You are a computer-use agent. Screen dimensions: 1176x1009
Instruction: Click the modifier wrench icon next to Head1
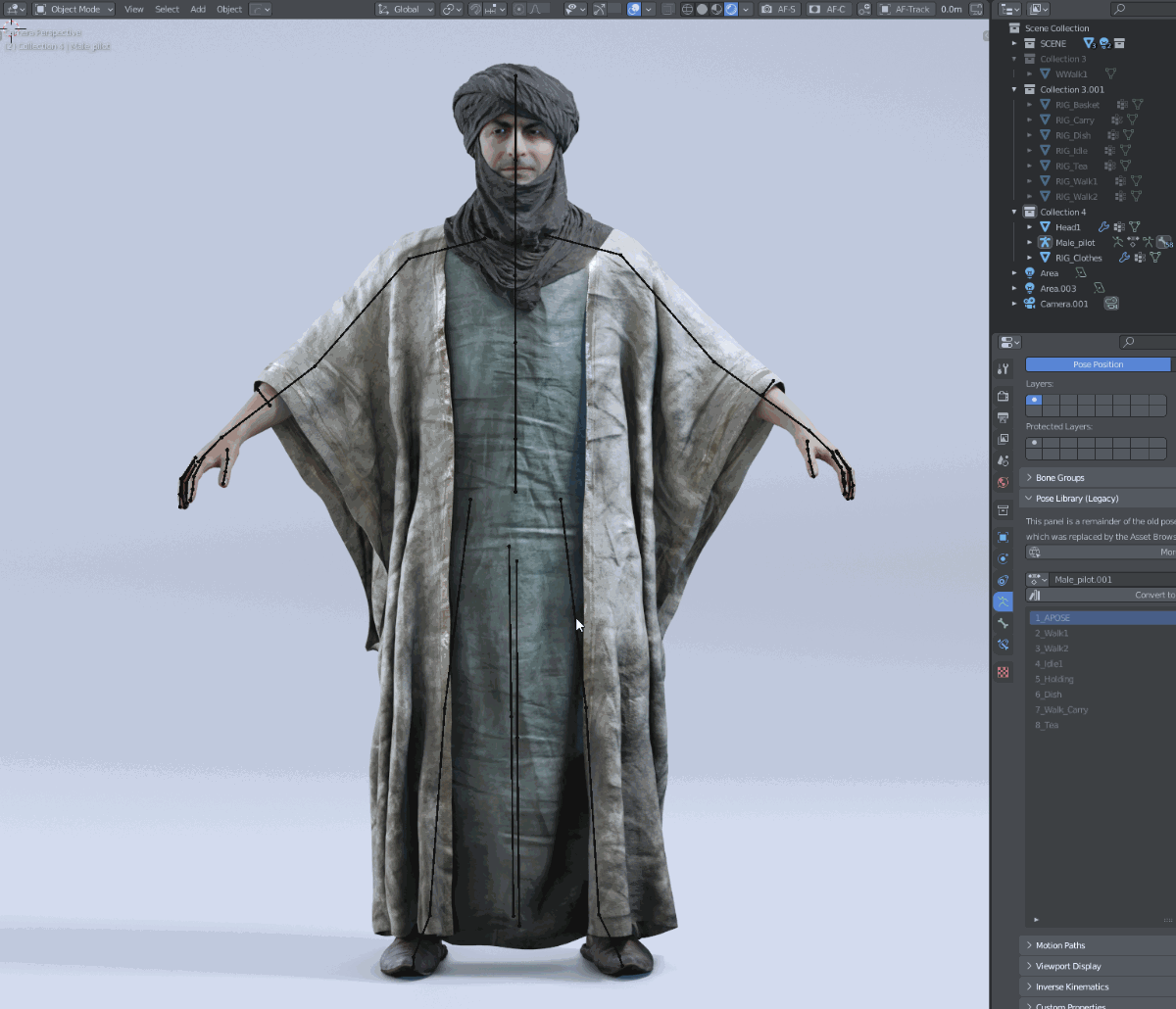click(1102, 227)
